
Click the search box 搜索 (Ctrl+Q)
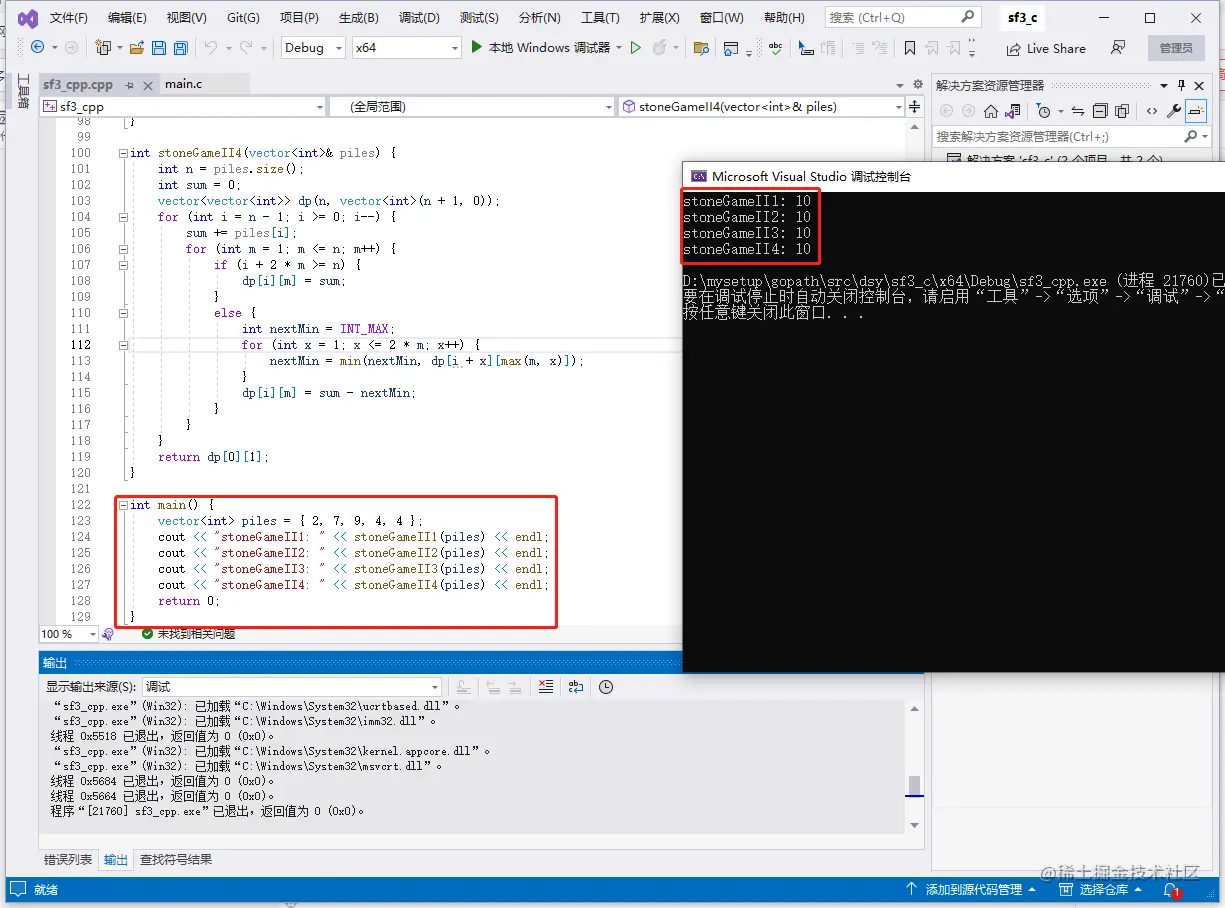902,17
